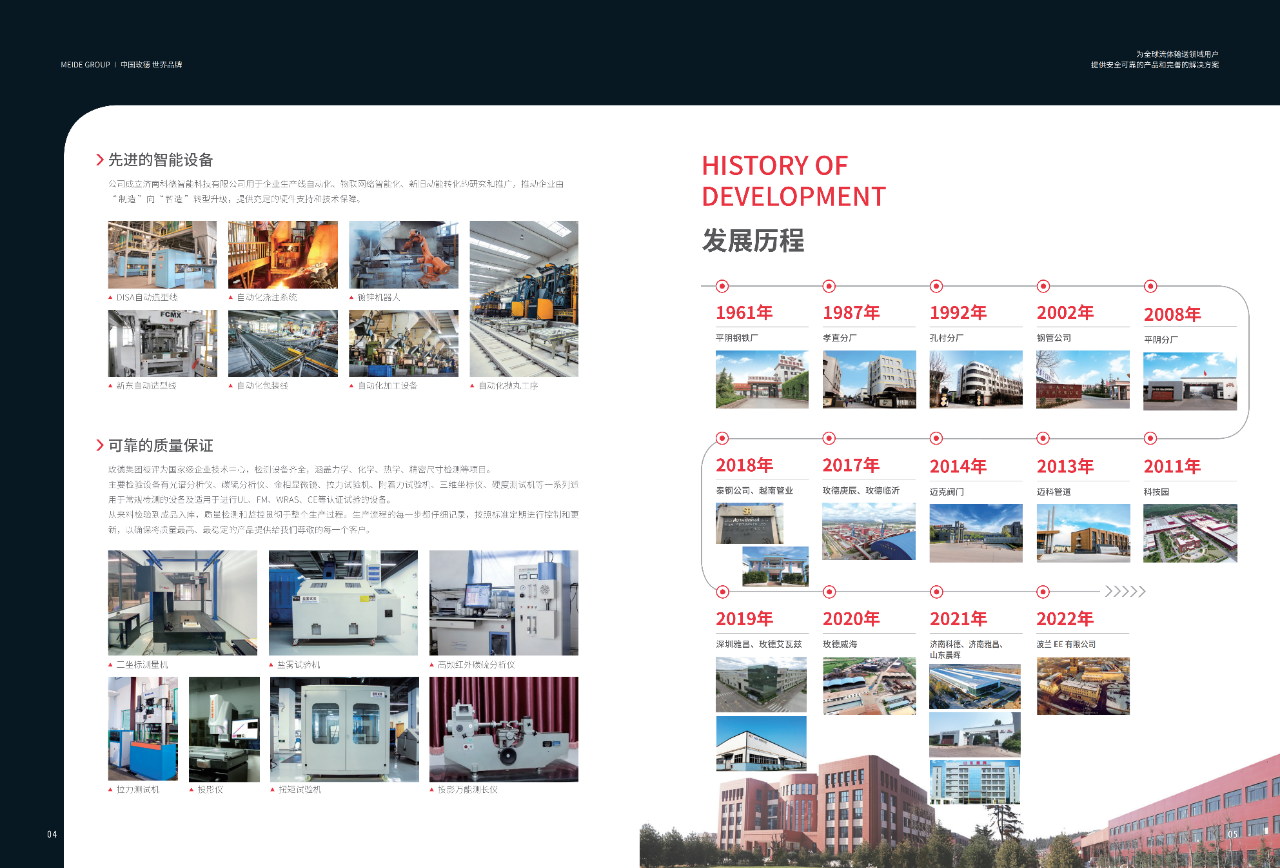1280x868 pixels.
Task: Click the 1992年 year label
Action: click(958, 313)
